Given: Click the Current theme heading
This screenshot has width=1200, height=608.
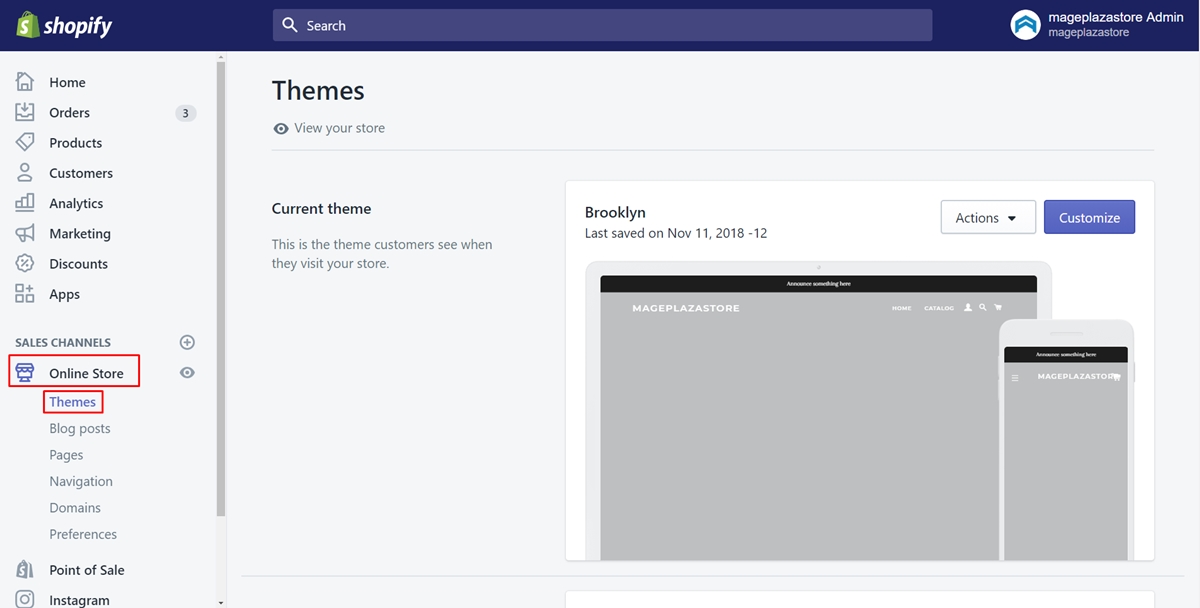Looking at the screenshot, I should 321,208.
